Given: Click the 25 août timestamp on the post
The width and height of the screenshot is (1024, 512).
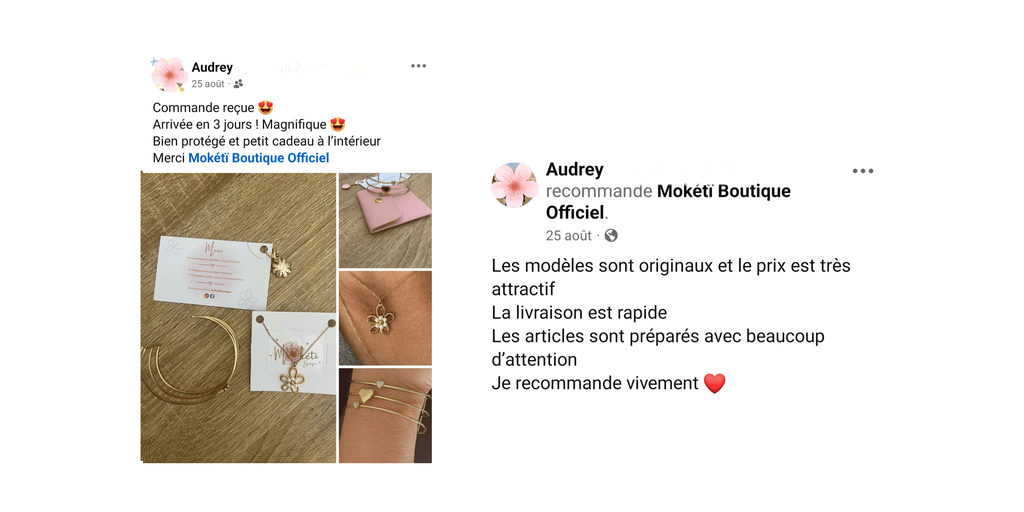Looking at the screenshot, I should (x=208, y=84).
